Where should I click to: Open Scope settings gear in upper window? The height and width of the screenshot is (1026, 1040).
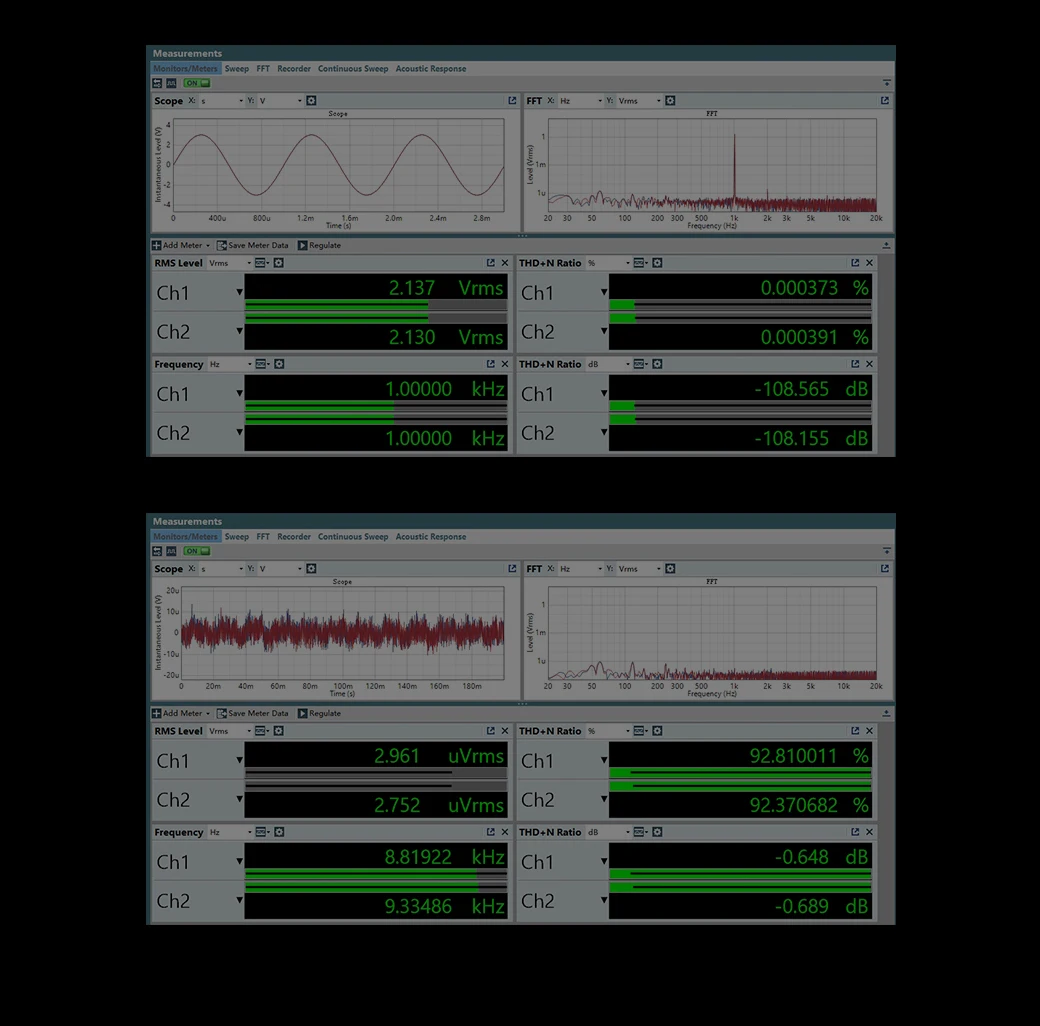(311, 101)
